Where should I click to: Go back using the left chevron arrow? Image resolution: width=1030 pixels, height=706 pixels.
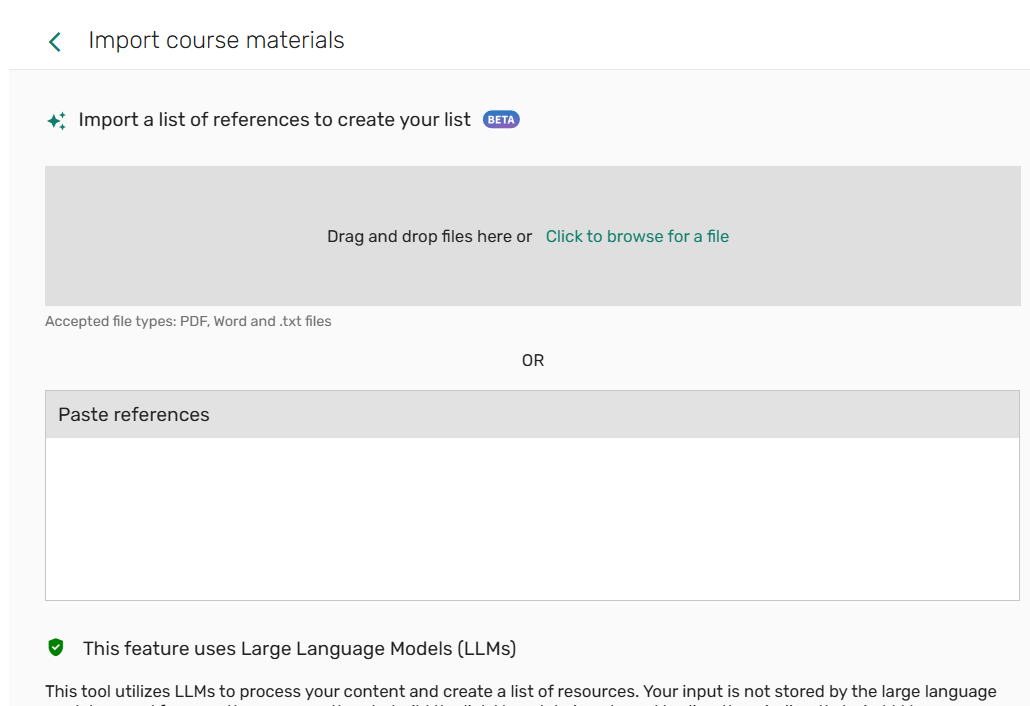tap(55, 41)
